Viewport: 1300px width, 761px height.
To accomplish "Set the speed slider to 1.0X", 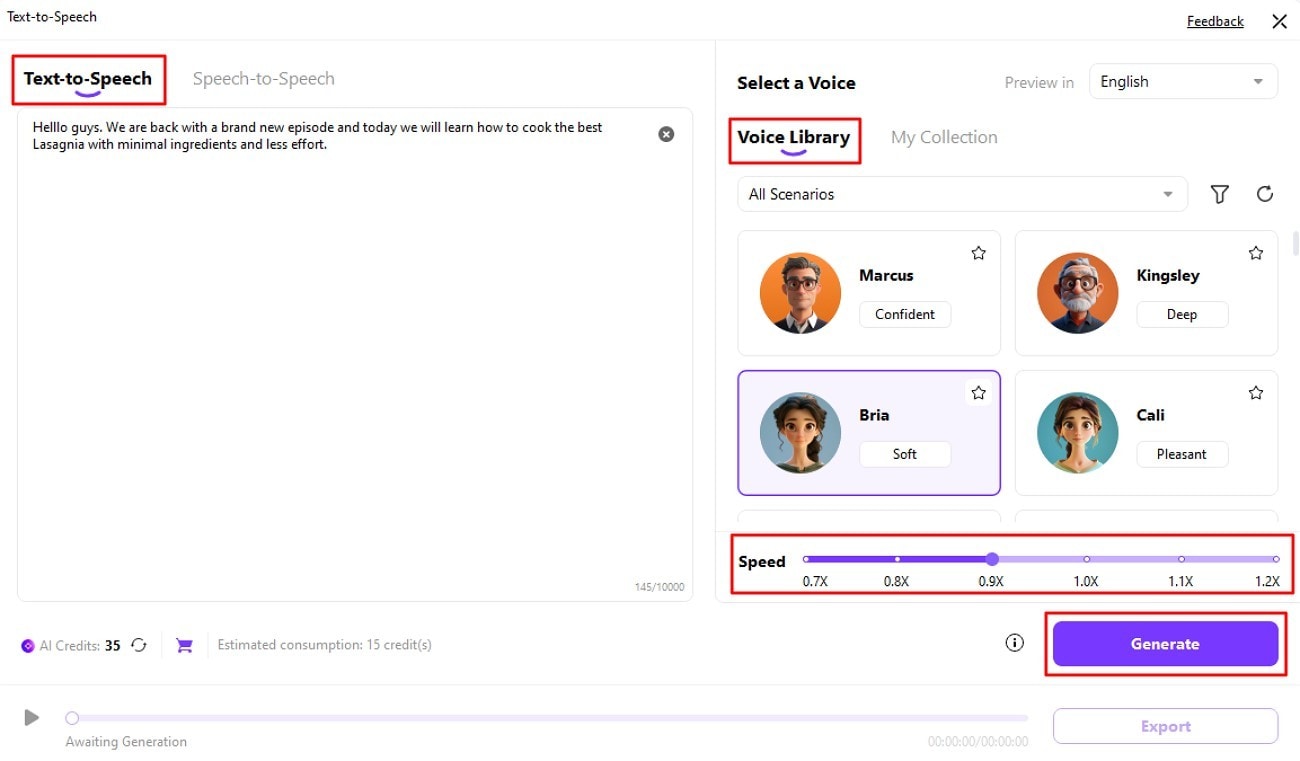I will 1087,559.
